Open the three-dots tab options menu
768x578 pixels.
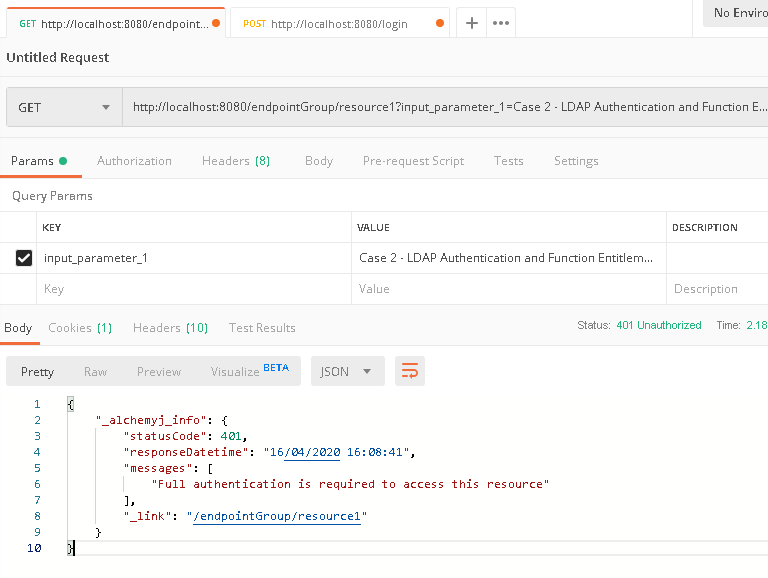click(501, 23)
